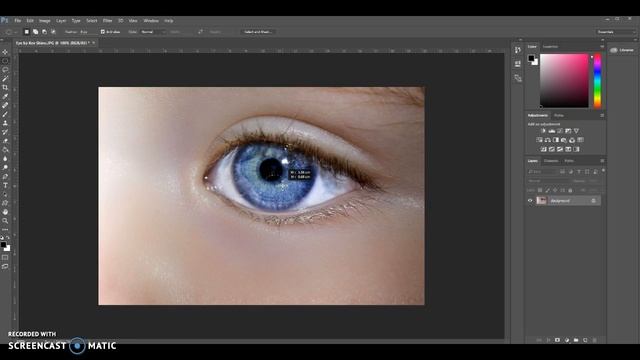Select the Zoom tool
The width and height of the screenshot is (640, 360).
[5, 221]
